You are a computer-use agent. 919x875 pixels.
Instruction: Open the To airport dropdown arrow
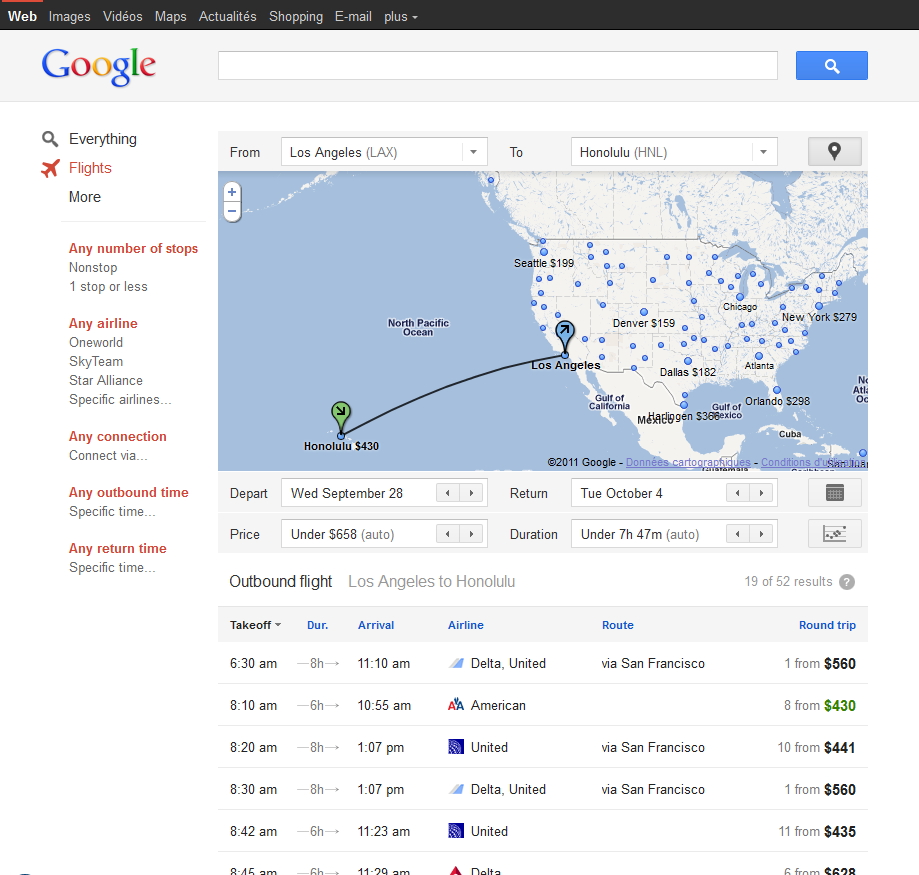click(x=764, y=152)
